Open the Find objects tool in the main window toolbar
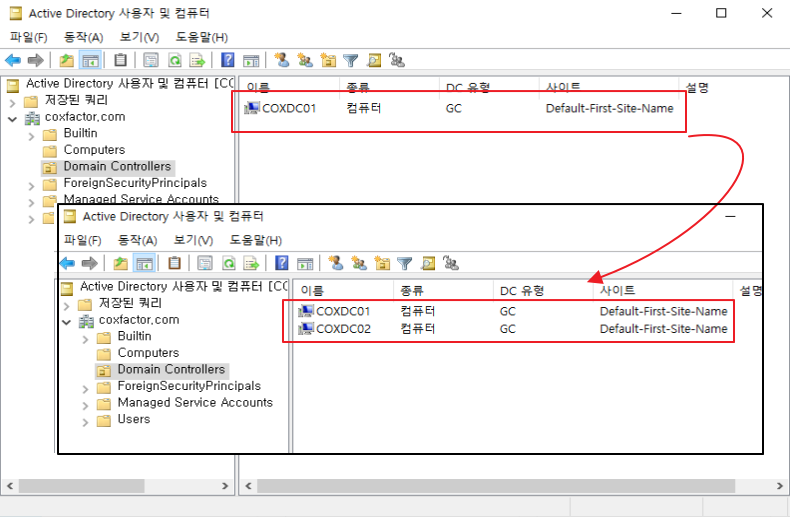The image size is (790, 517). point(374,61)
